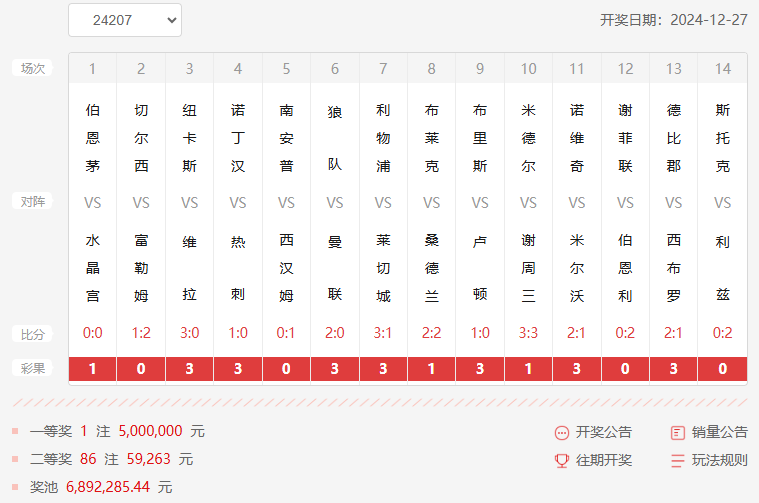Click away team 维拉 in match 3

189,268
